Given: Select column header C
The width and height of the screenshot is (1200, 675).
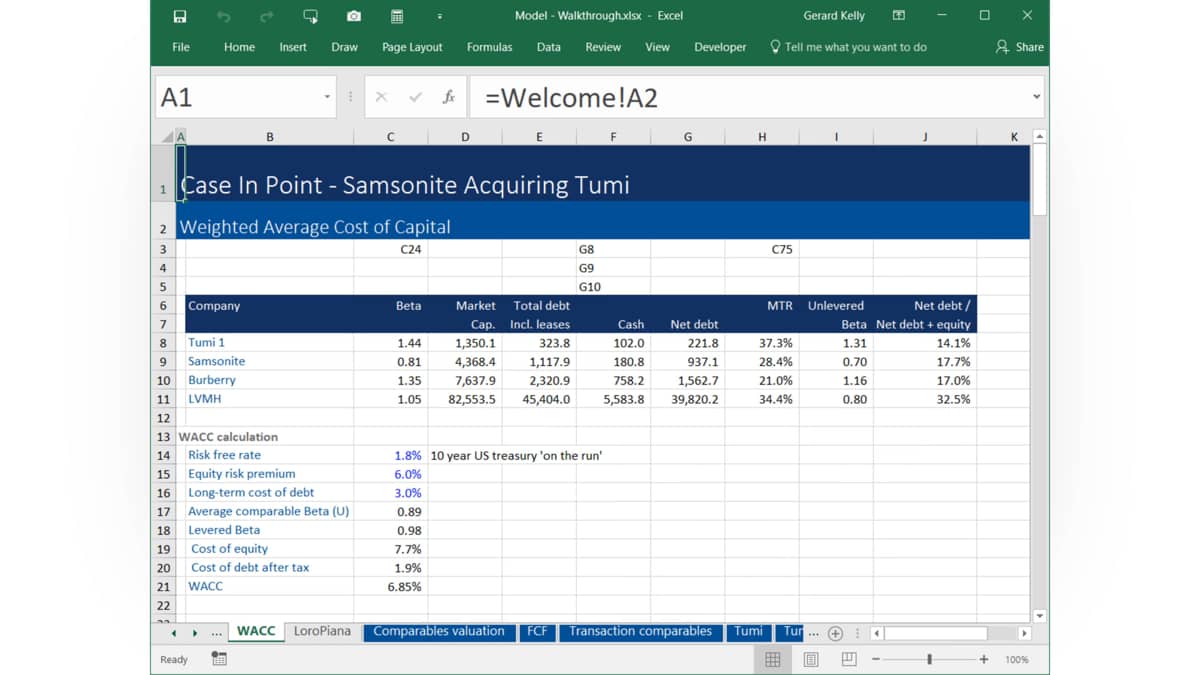Looking at the screenshot, I should [x=390, y=137].
